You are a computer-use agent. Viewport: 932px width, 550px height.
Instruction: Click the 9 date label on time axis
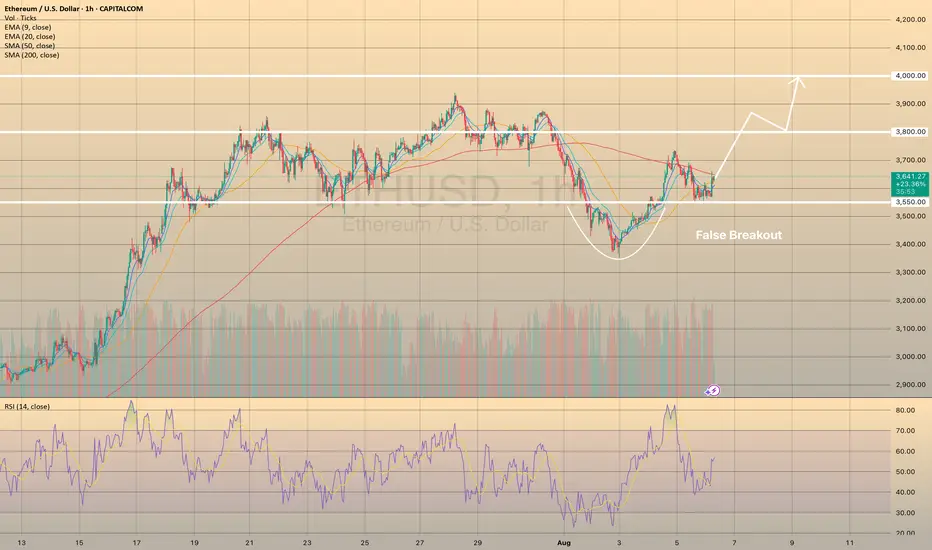click(x=792, y=543)
